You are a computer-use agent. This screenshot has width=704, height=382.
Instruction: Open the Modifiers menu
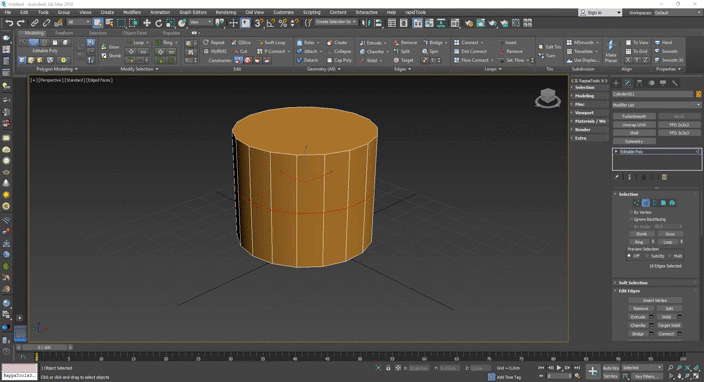coord(132,12)
